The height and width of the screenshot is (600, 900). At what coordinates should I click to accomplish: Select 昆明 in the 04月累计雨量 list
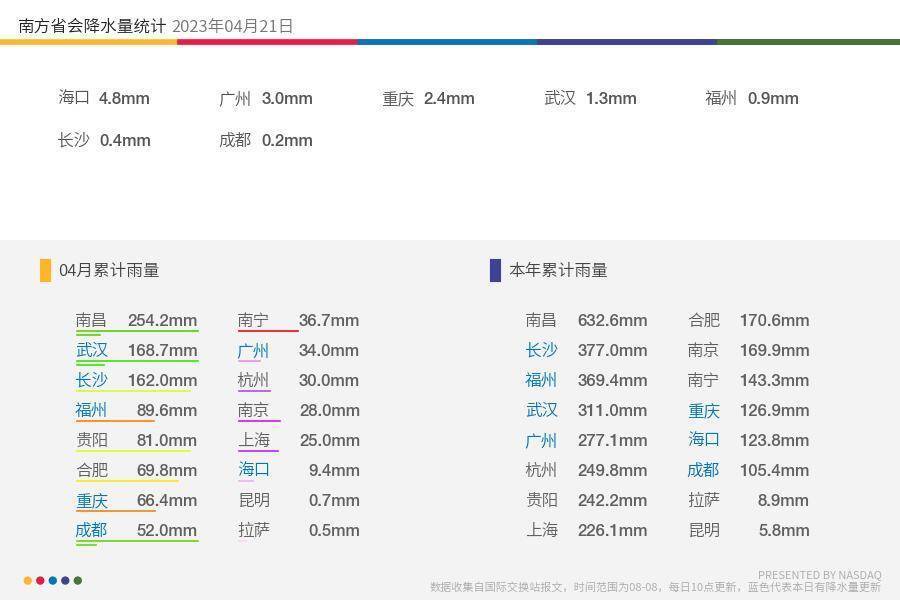click(254, 500)
